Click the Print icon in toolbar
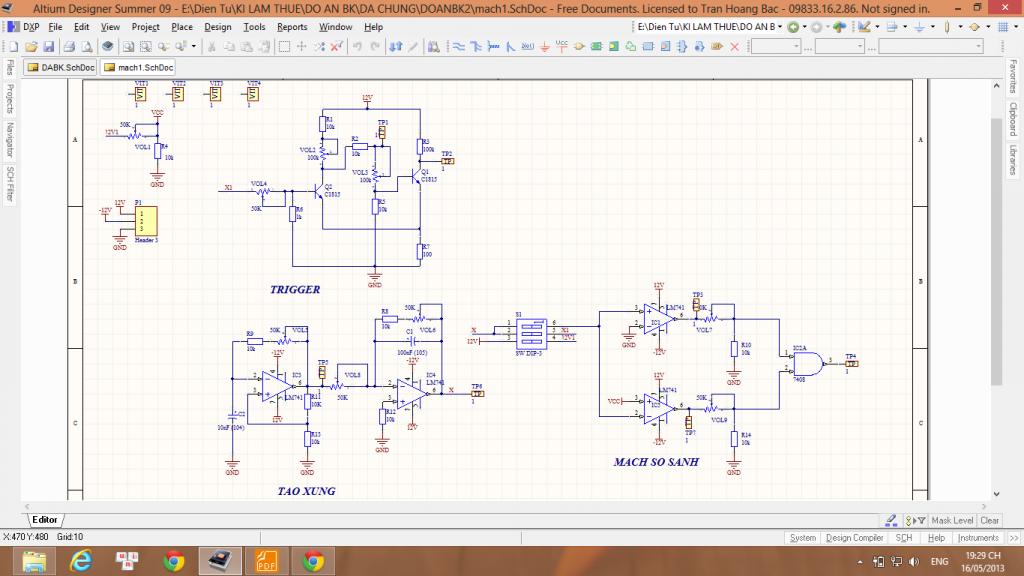 (70, 46)
